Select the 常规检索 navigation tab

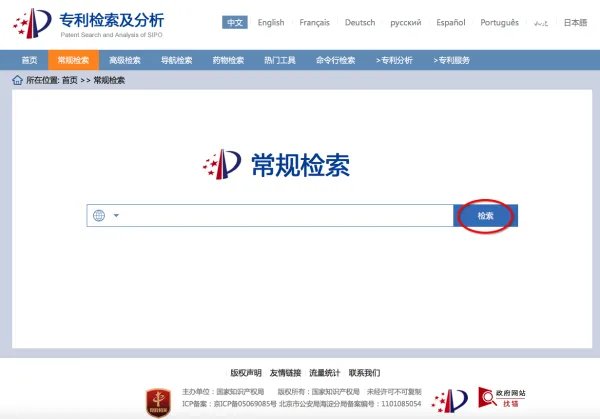(x=73, y=60)
